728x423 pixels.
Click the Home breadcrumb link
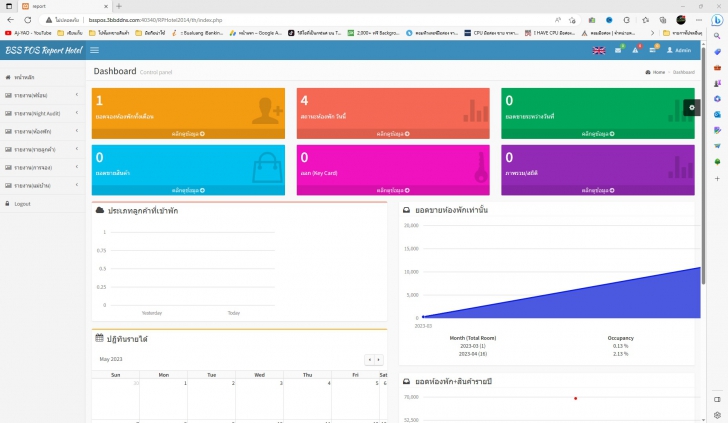(656, 72)
